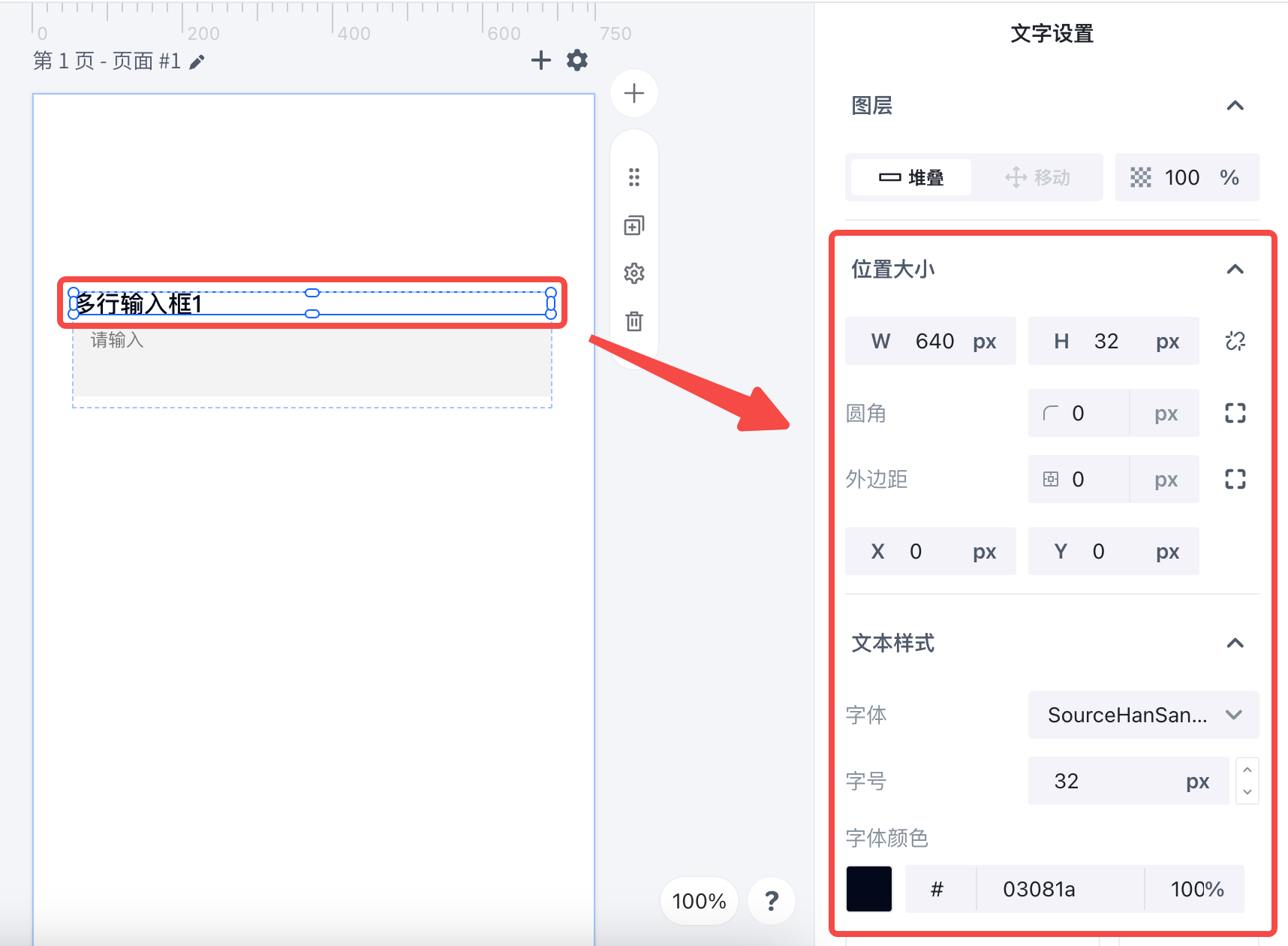Image resolution: width=1288 pixels, height=946 pixels.
Task: Edit X position field
Action: [x=931, y=551]
